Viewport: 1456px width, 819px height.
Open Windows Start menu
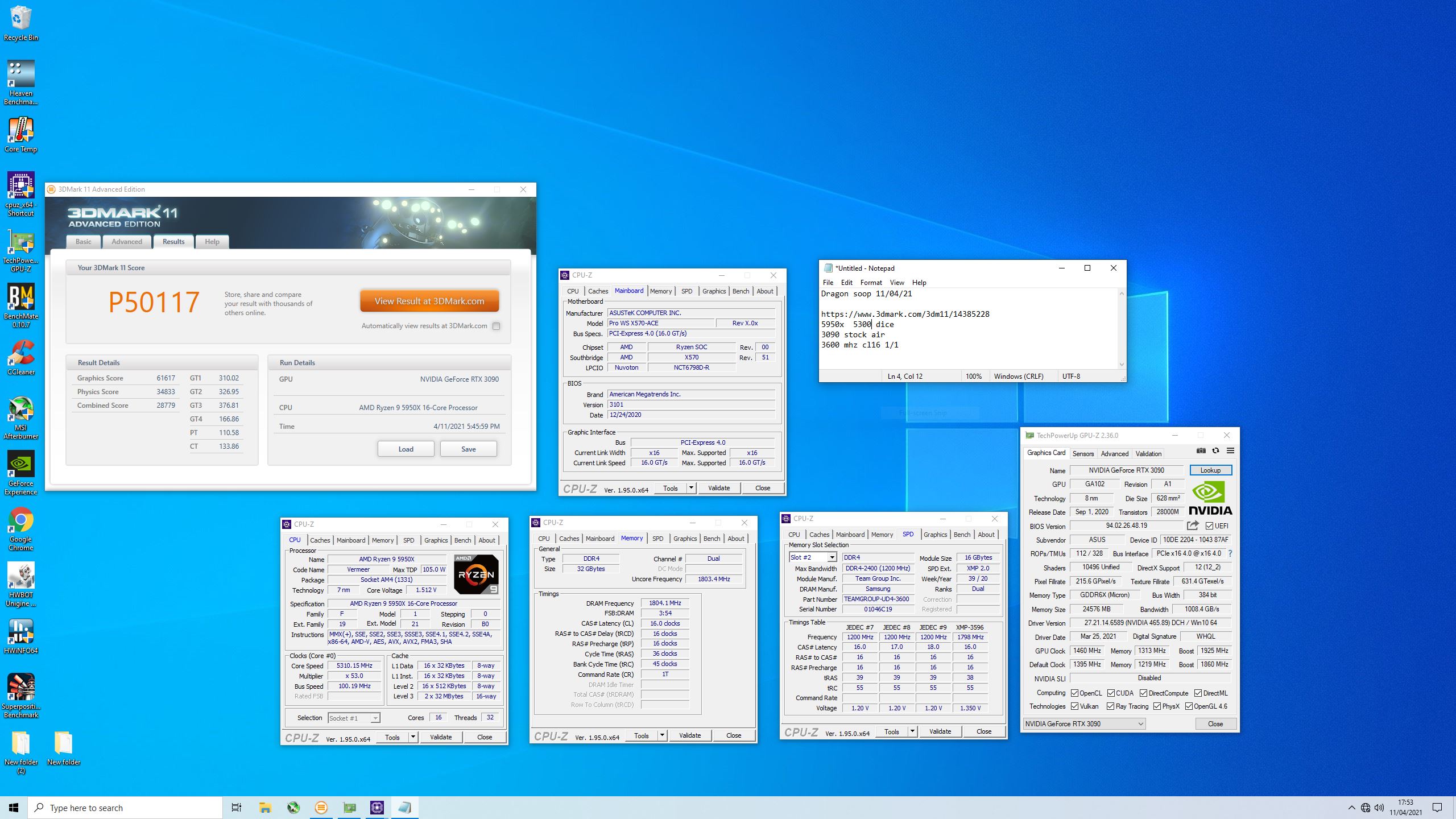14,808
